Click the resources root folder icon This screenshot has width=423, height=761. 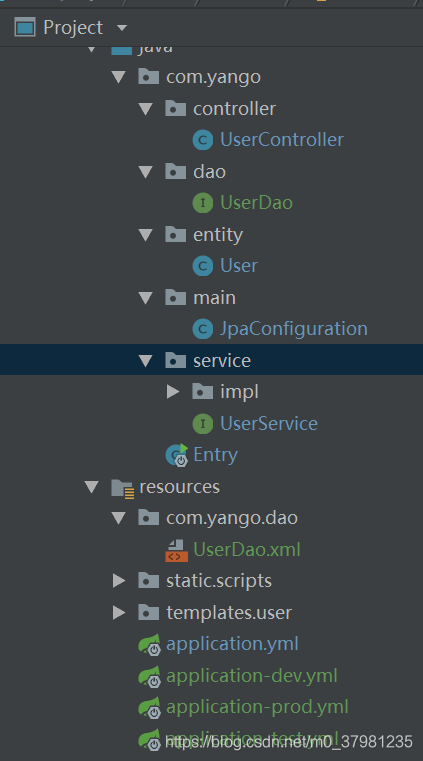point(122,488)
